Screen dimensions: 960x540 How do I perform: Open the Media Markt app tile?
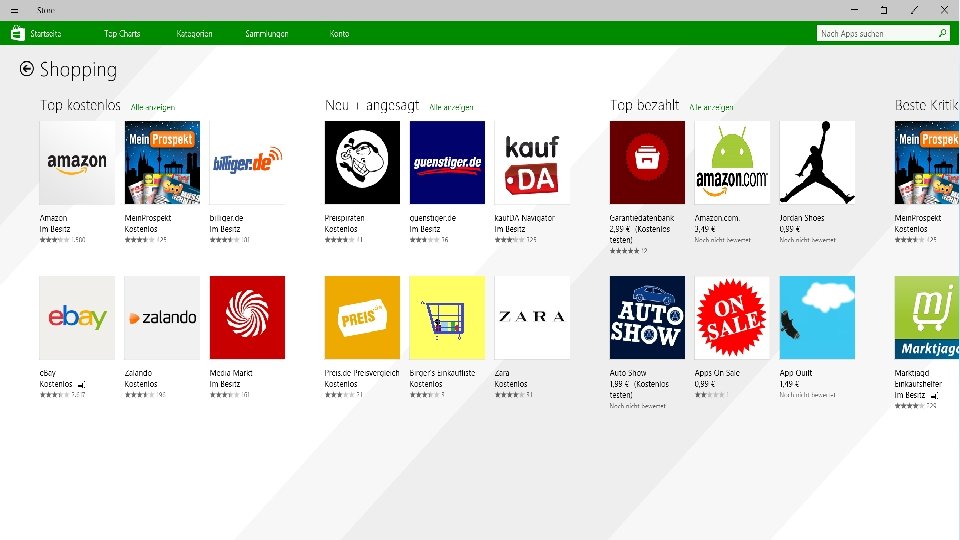pos(247,317)
